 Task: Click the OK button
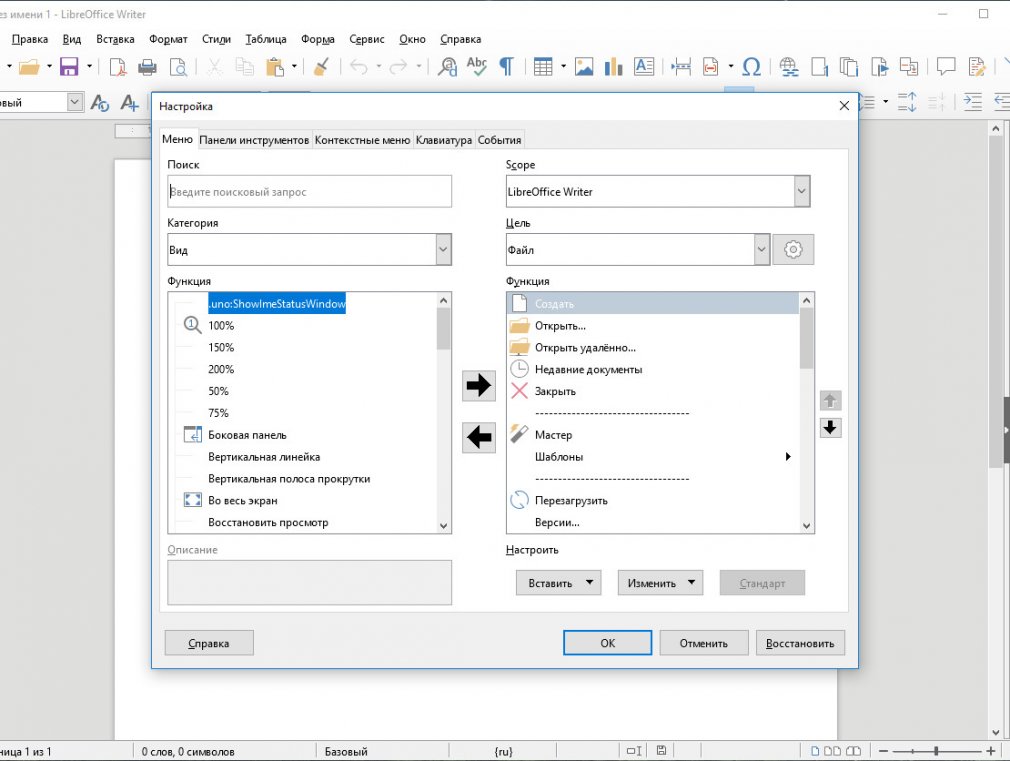tap(607, 642)
